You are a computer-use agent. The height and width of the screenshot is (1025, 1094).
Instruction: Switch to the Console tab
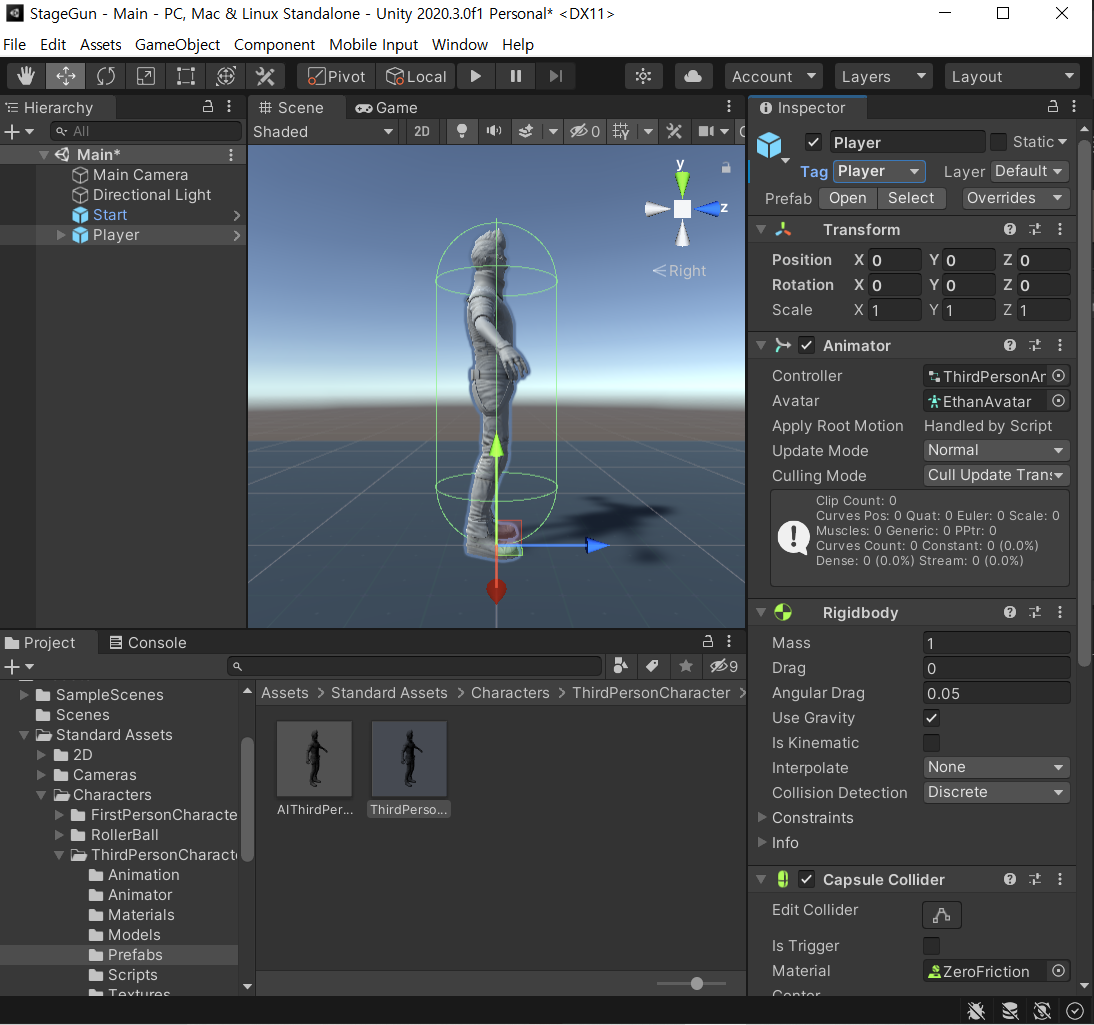[148, 643]
